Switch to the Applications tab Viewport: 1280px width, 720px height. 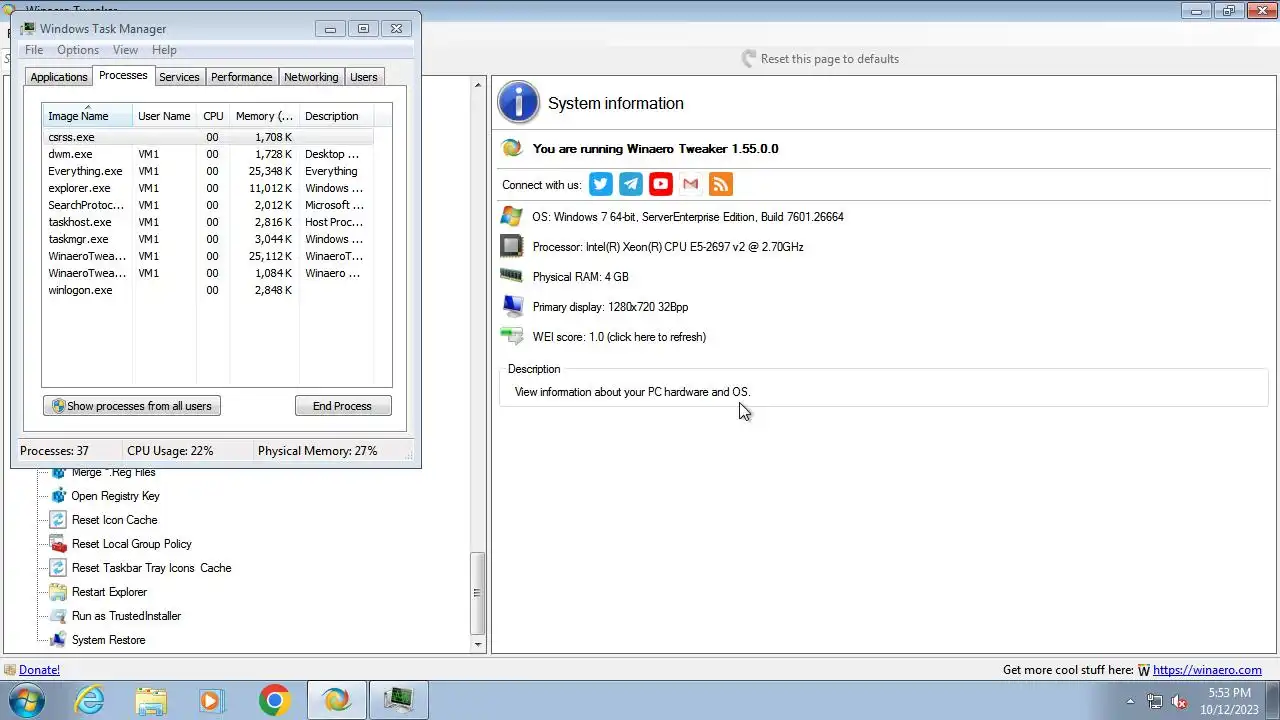(59, 77)
